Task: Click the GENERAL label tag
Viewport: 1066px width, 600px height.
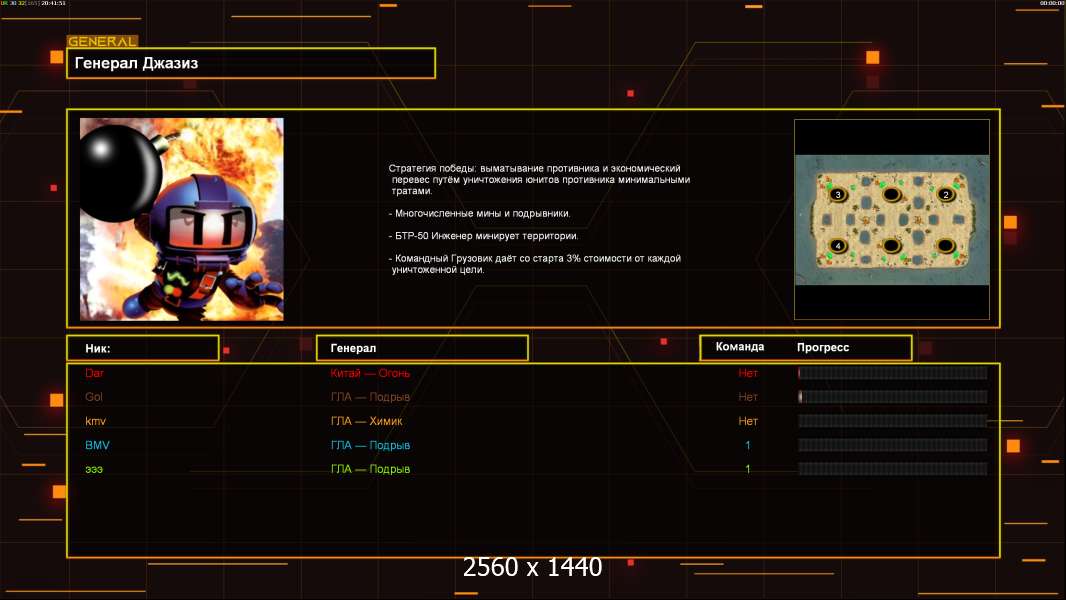Action: click(x=103, y=41)
